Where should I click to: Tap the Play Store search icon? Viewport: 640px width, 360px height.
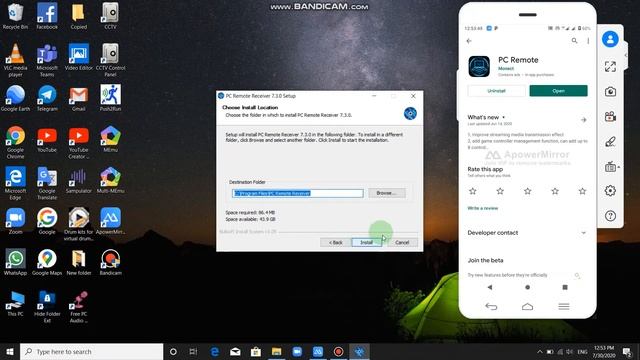coord(574,41)
